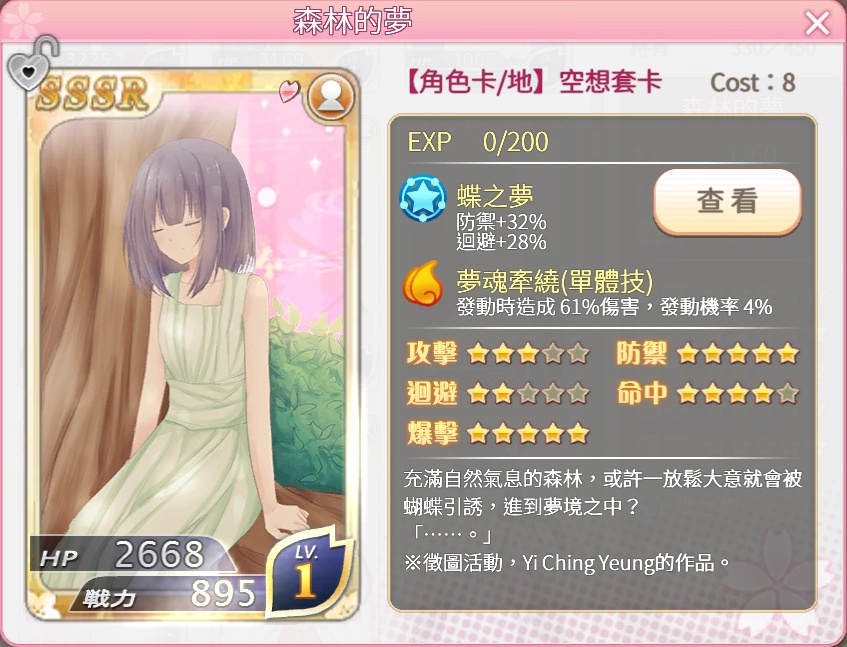
Task: Select the flame 夢魂牽繞 skill icon
Action: pos(423,282)
